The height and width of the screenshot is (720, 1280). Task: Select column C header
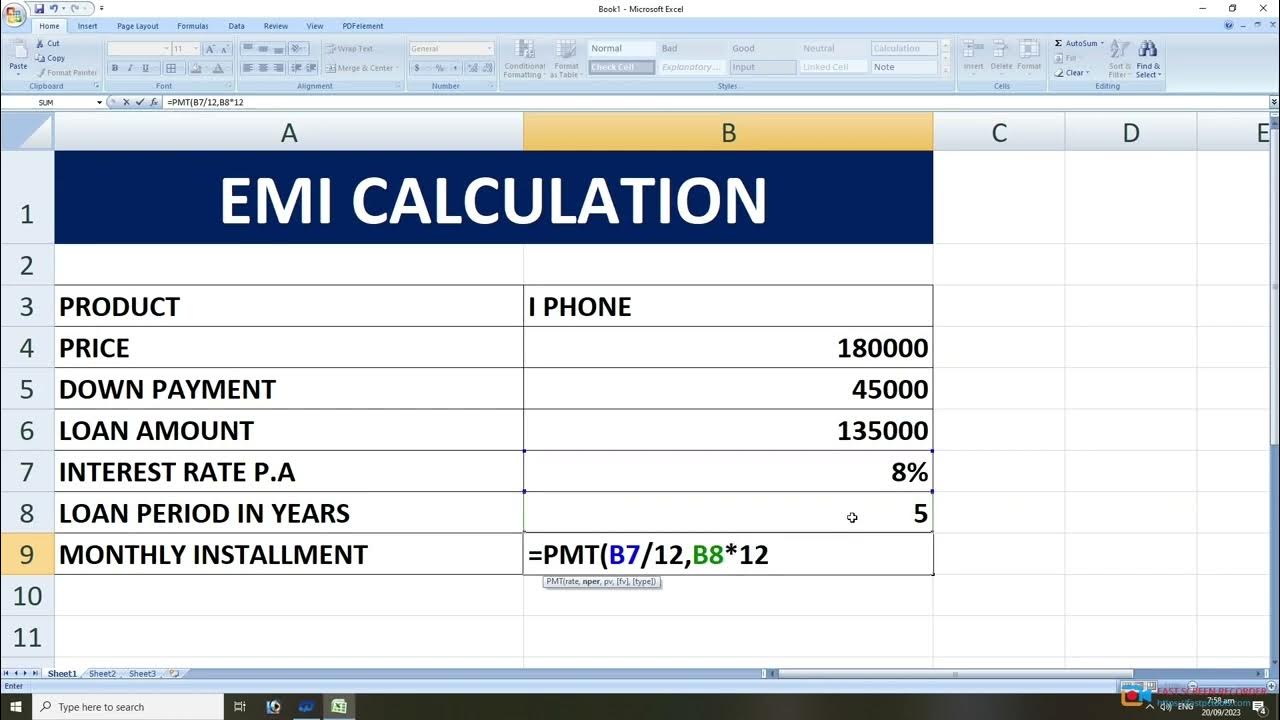tap(999, 132)
